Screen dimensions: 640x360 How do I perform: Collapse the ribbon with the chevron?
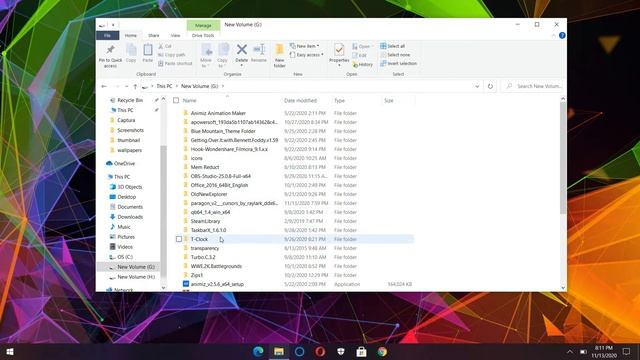pyautogui.click(x=553, y=36)
